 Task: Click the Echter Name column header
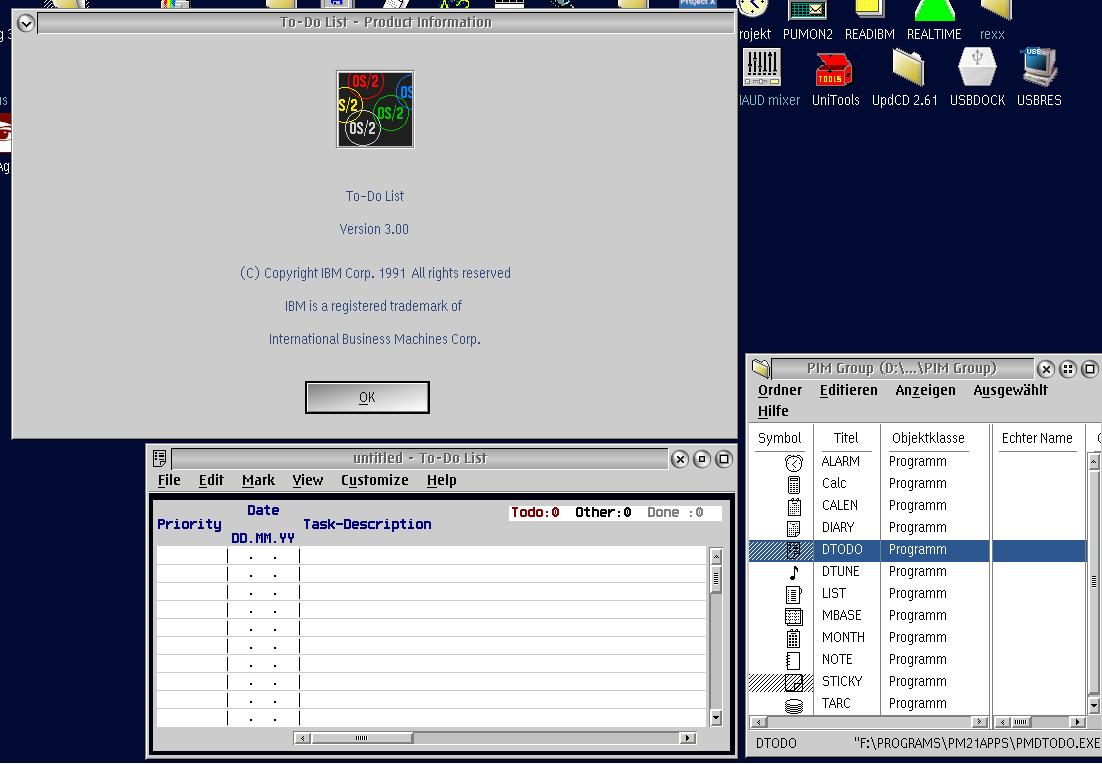click(1037, 438)
